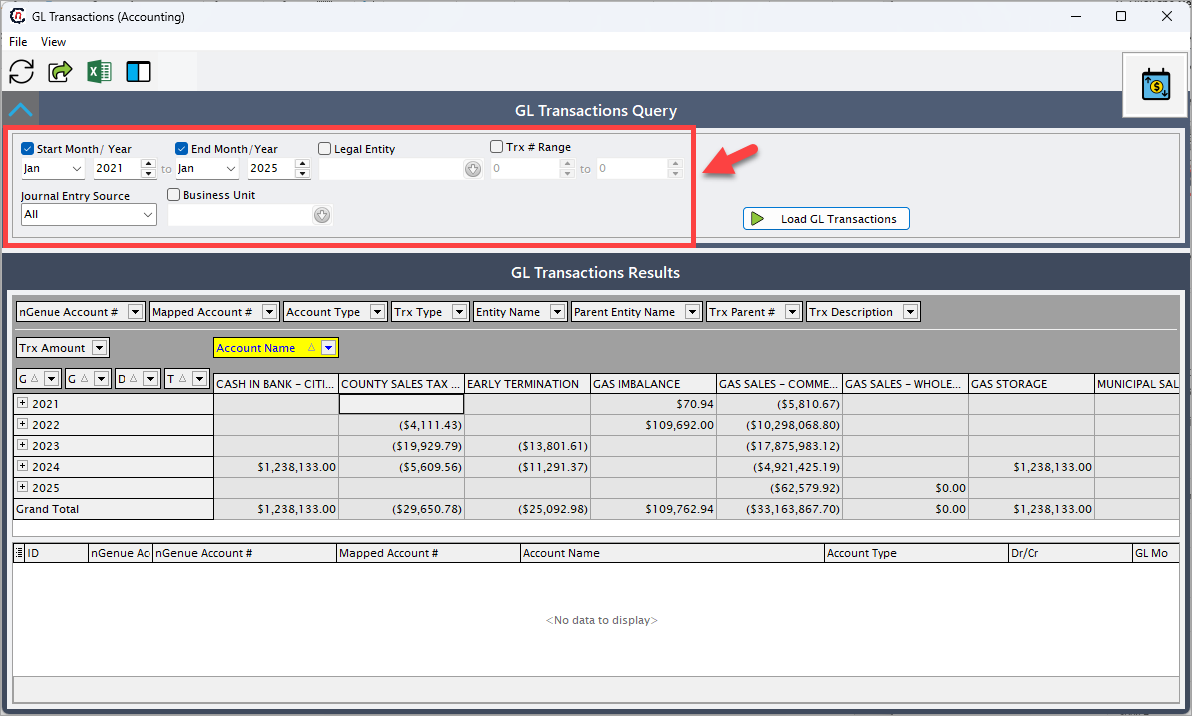Click the Legal Entity input field
1192x716 pixels.
point(392,169)
